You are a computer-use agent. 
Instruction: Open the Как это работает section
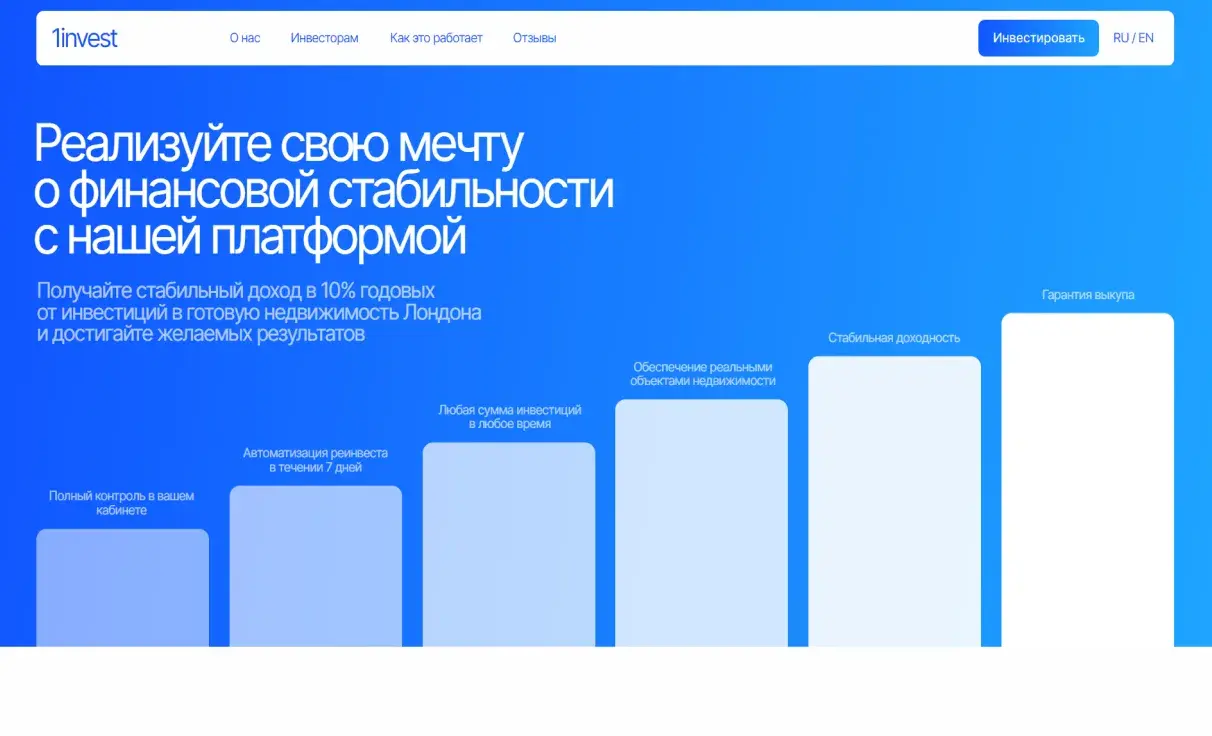(436, 38)
